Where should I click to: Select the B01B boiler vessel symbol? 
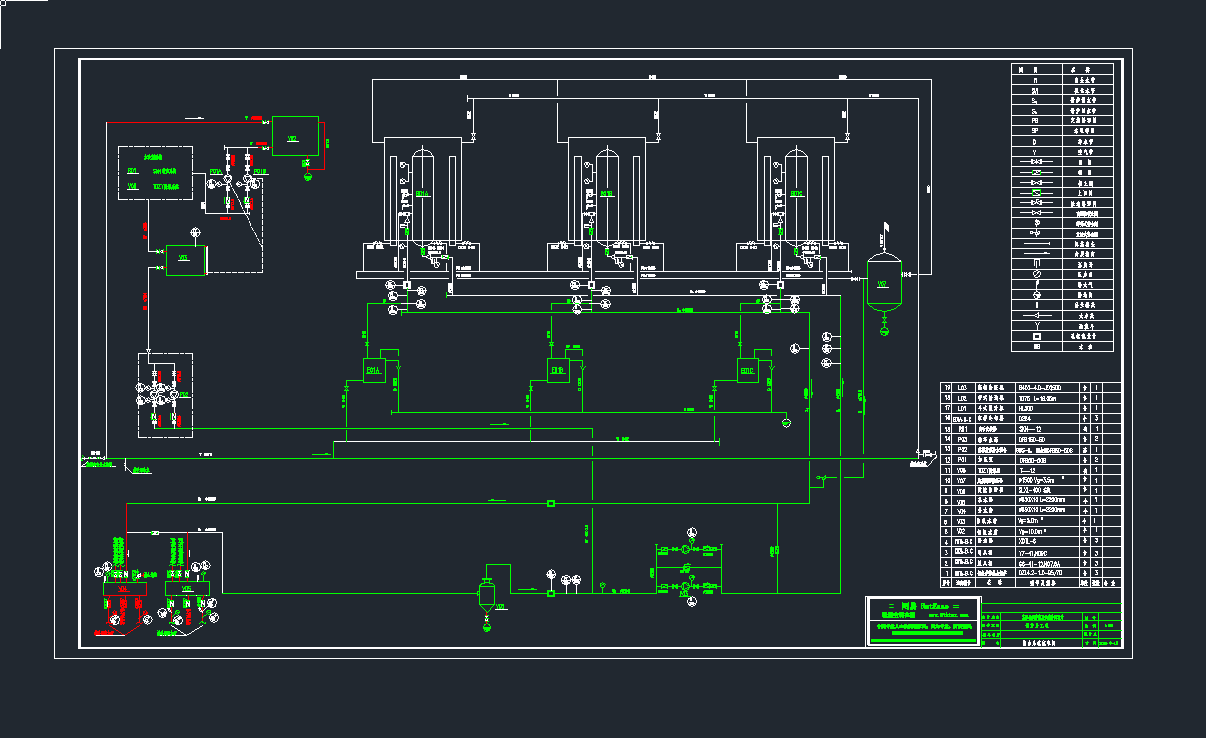coord(607,195)
